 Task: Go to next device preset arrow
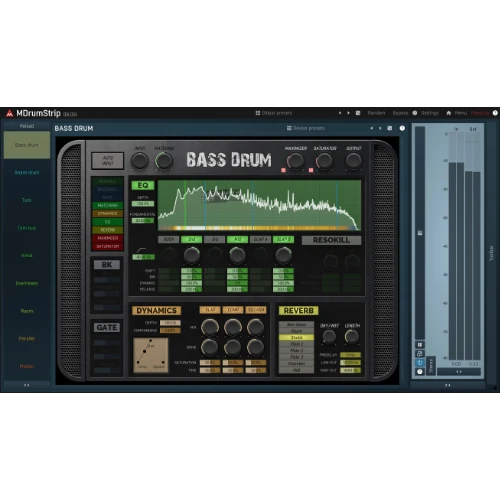[380, 128]
